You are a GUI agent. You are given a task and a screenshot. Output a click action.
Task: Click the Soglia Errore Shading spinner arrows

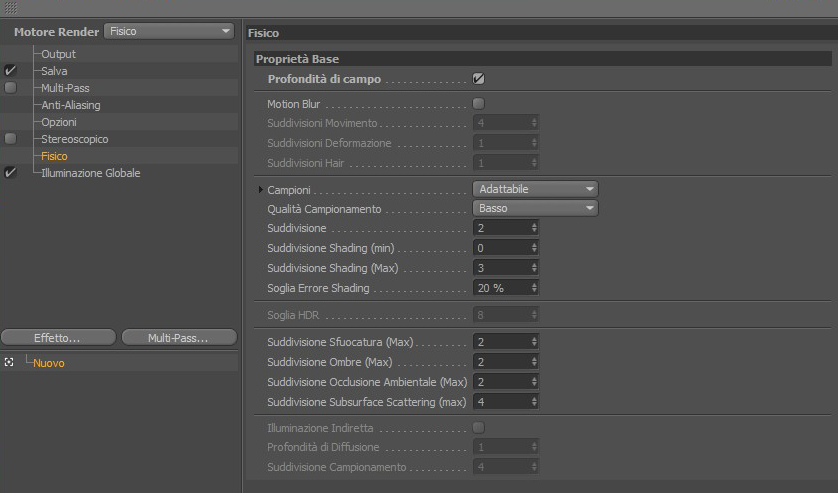(x=534, y=288)
